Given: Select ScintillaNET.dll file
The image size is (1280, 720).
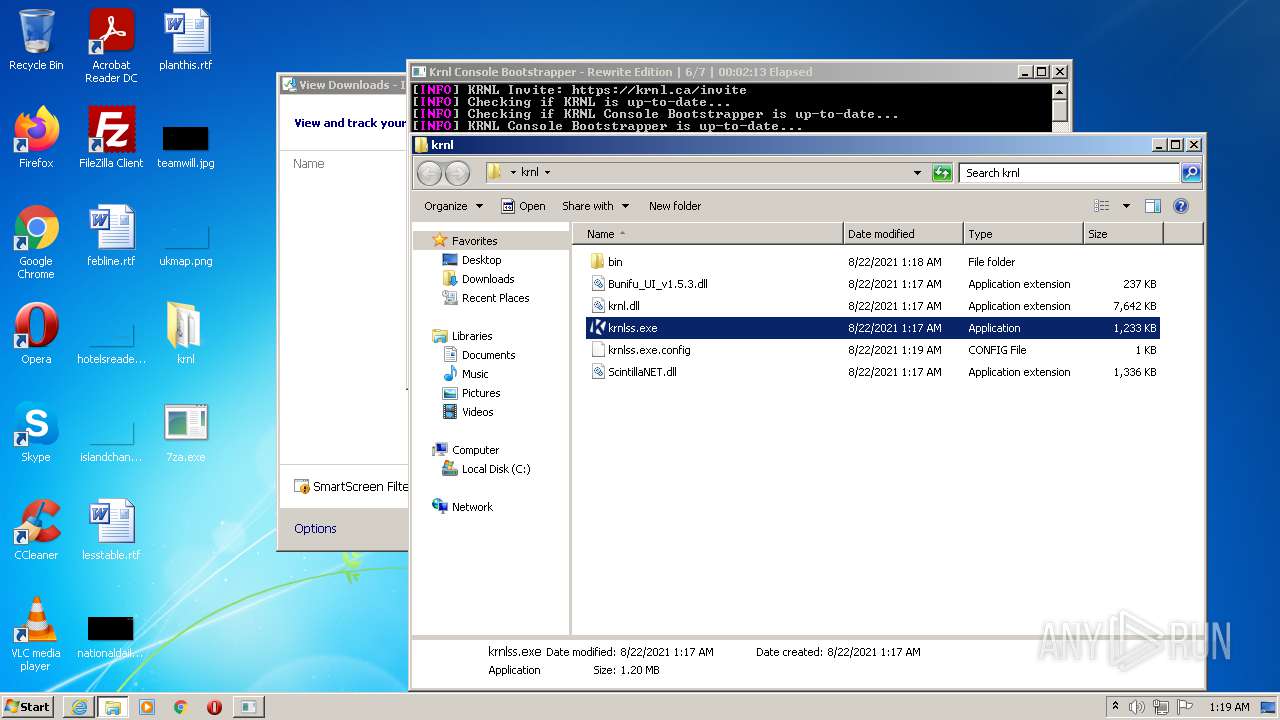Looking at the screenshot, I should [642, 372].
